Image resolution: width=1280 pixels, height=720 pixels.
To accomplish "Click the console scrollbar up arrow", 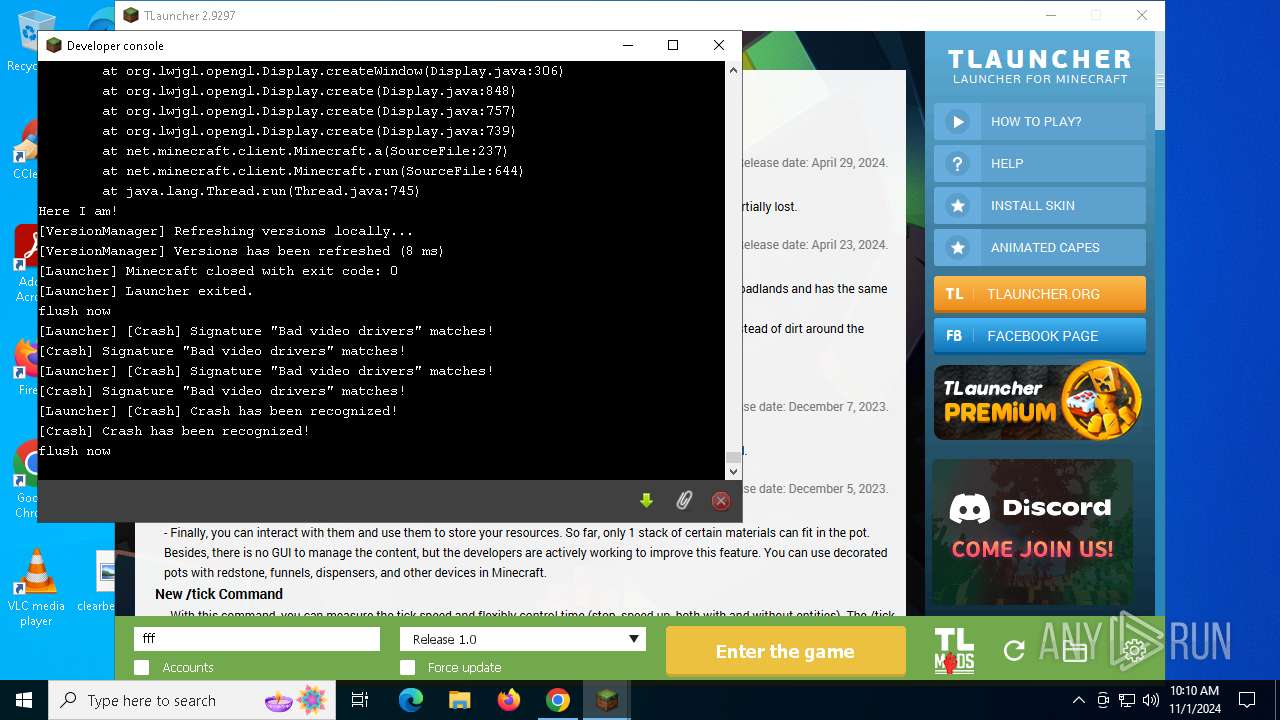I will click(733, 70).
